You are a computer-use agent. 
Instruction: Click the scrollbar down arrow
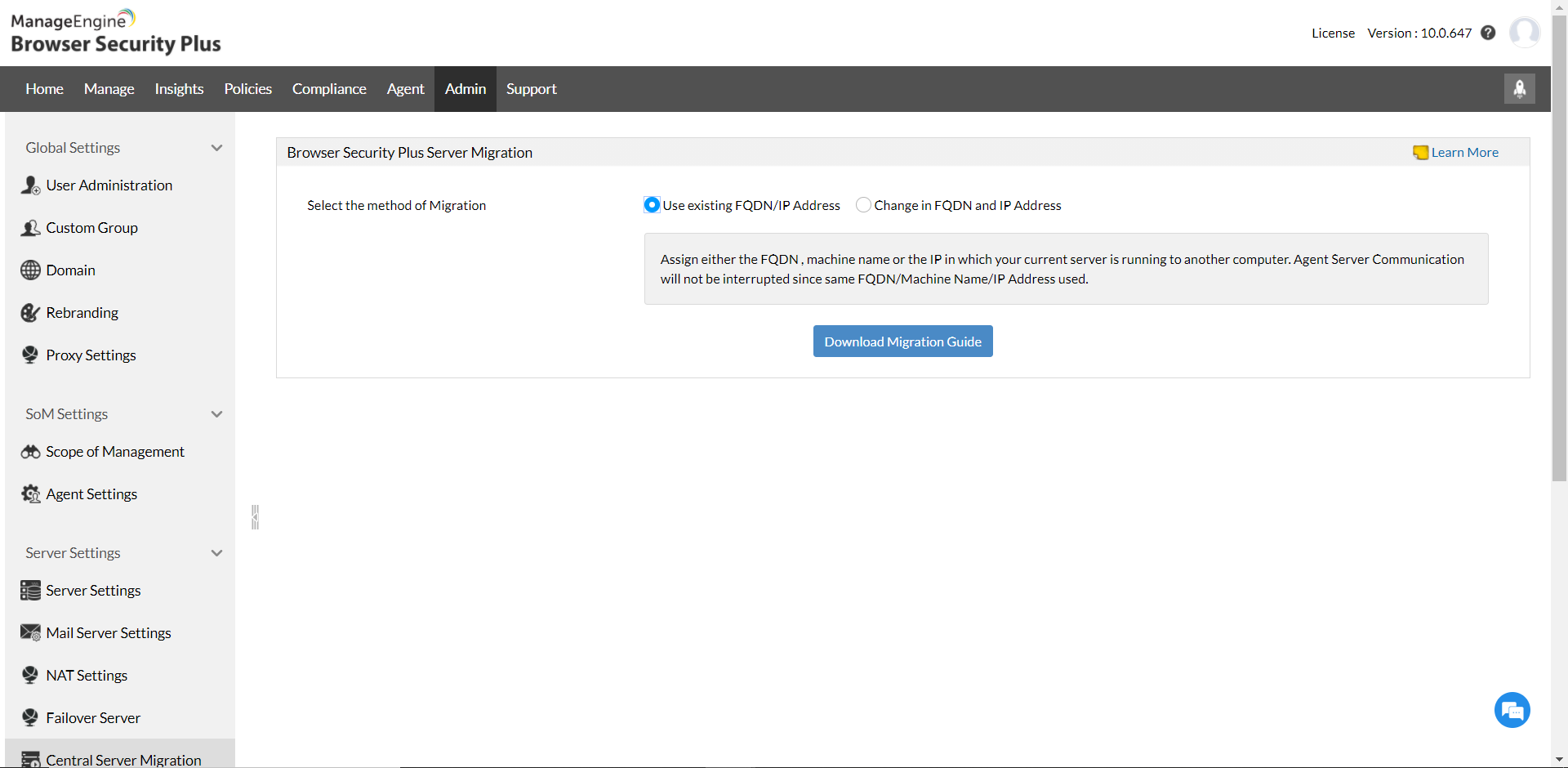click(x=1560, y=760)
